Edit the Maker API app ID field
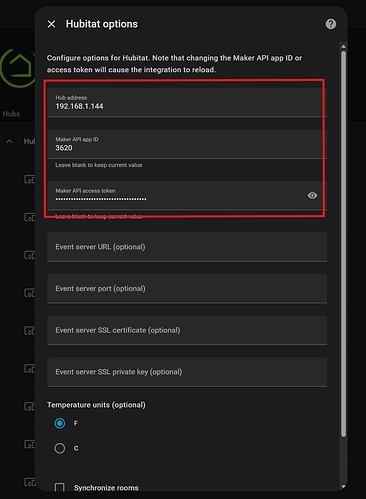 coord(187,144)
